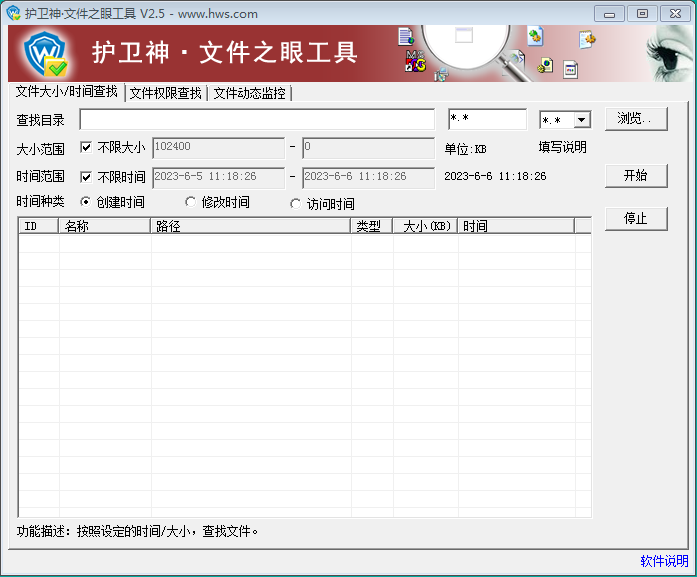Select the 访问时间 radio button
Viewport: 697px width, 577px height.
[295, 204]
